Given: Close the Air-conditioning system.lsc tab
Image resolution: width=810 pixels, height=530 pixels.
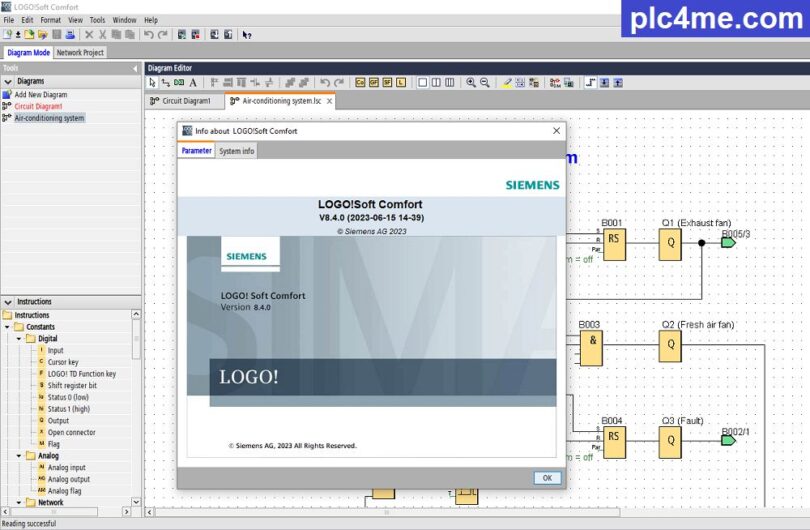Looking at the screenshot, I should click(x=329, y=101).
